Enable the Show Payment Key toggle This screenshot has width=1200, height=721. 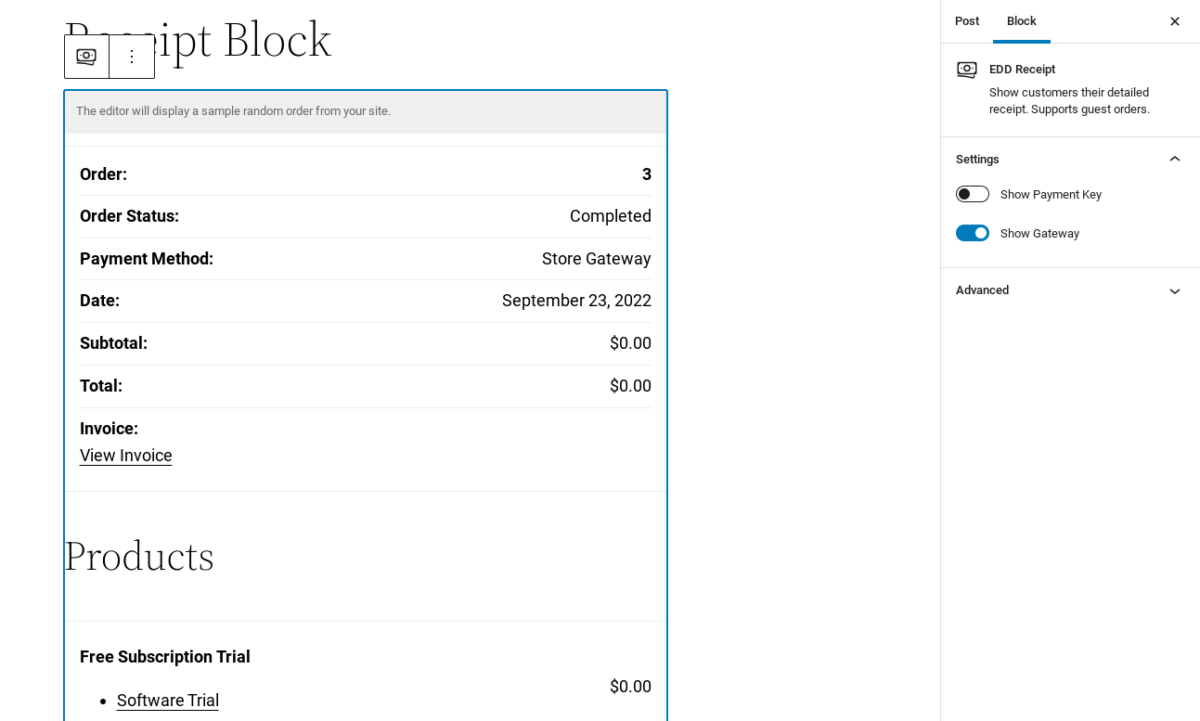coord(972,194)
